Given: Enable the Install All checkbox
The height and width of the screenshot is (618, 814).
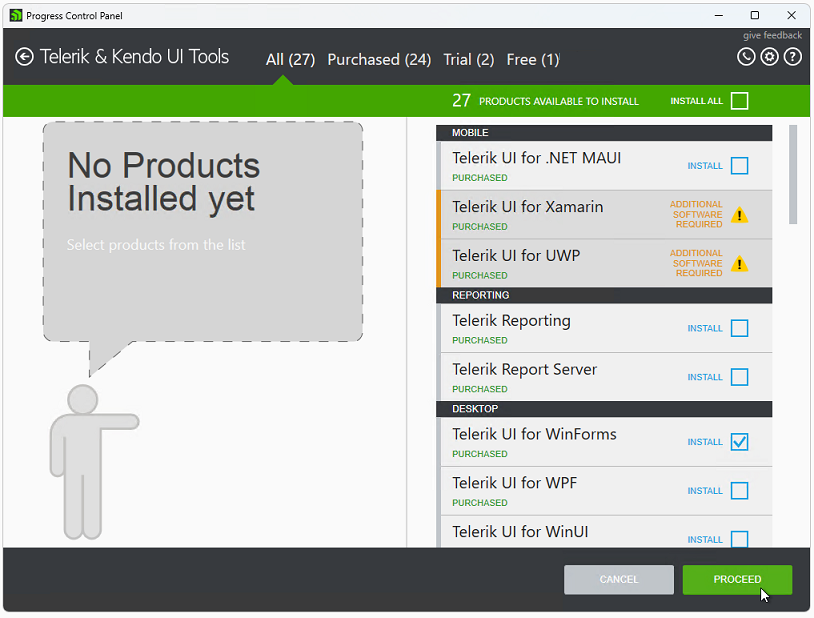Looking at the screenshot, I should click(x=737, y=100).
